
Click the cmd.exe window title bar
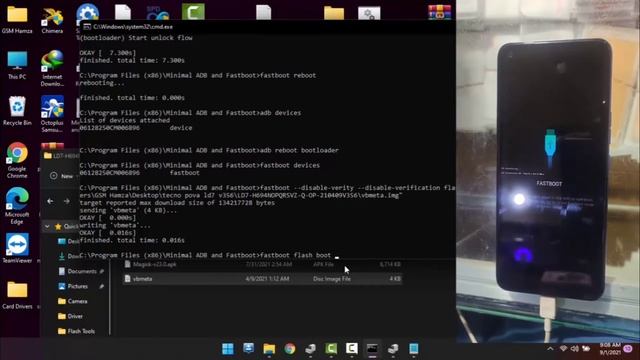pos(267,27)
